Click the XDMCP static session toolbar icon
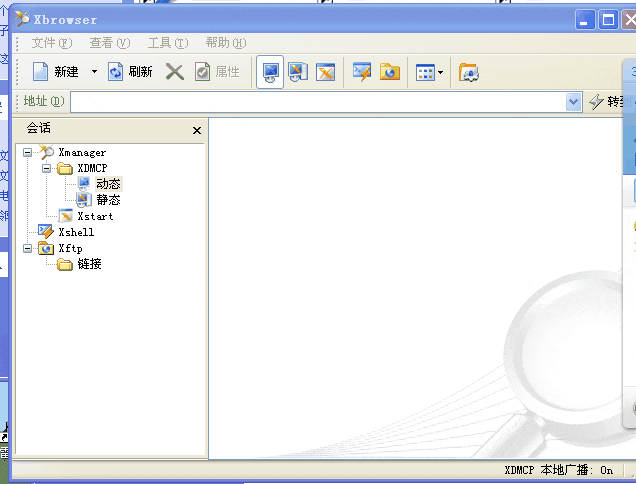This screenshot has width=636, height=484. pos(298,72)
